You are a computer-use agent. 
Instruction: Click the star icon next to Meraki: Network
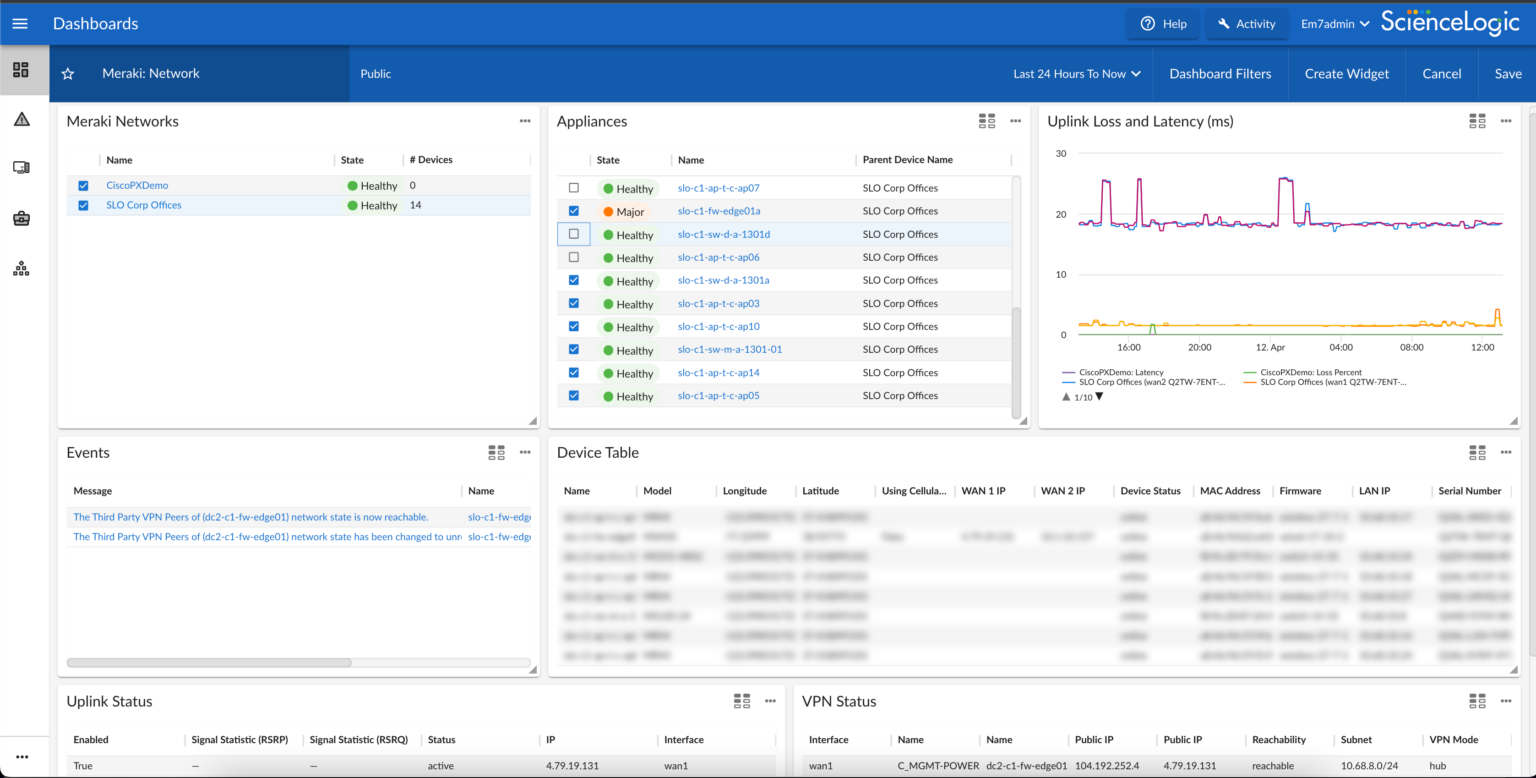67,73
